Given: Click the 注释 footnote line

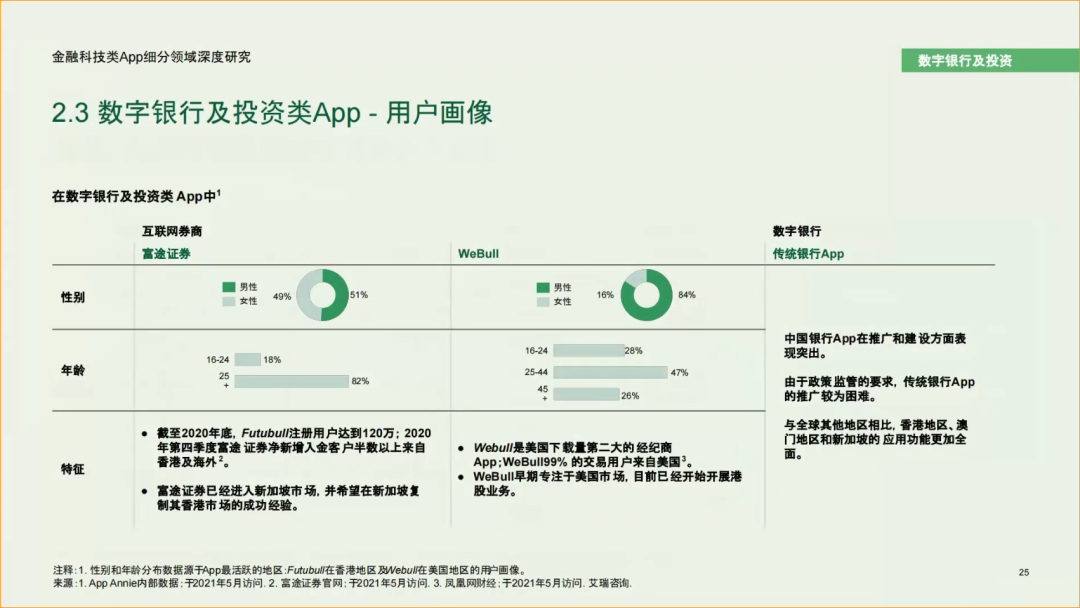Looking at the screenshot, I should [x=291, y=570].
